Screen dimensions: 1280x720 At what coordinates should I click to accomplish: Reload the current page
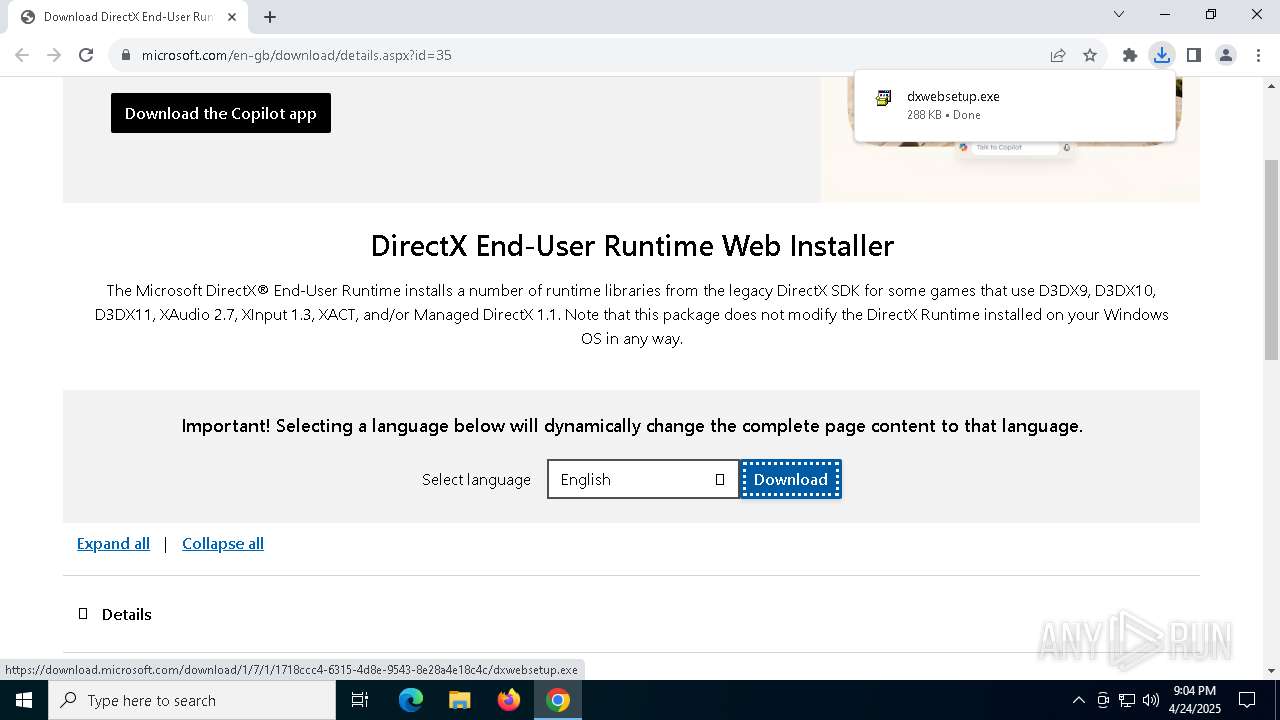pos(86,55)
